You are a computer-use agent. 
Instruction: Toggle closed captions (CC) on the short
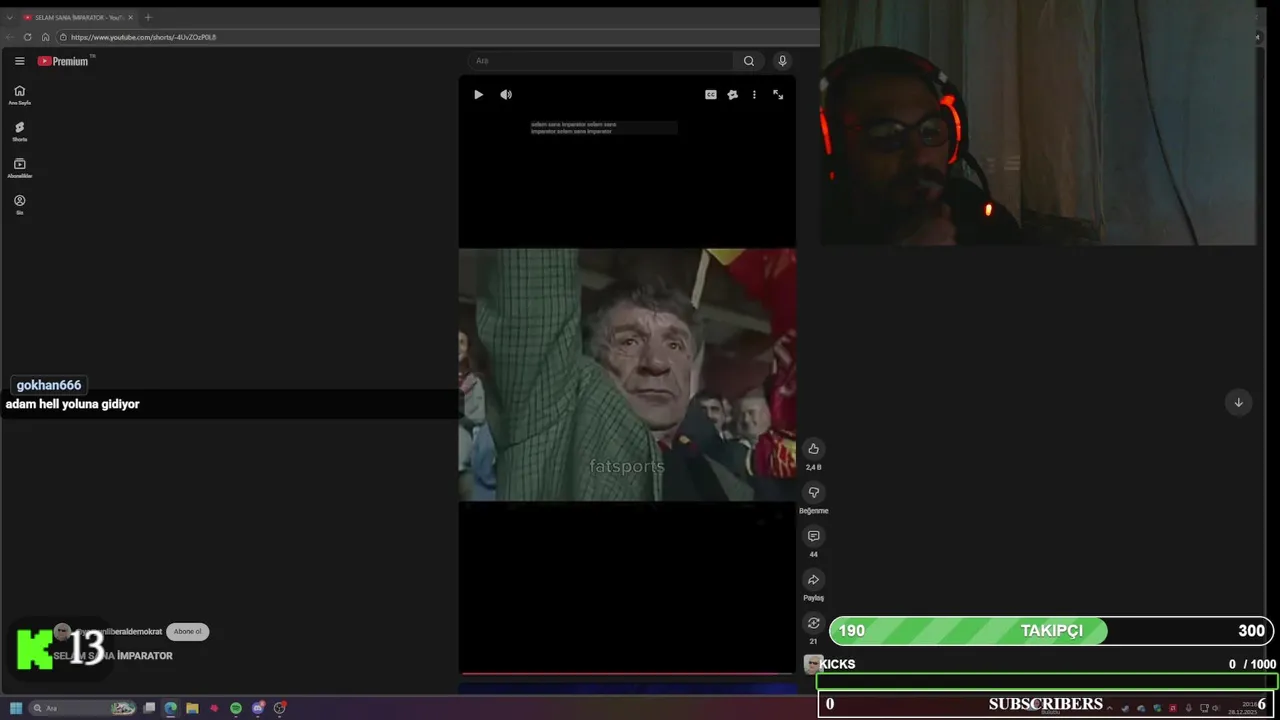711,95
